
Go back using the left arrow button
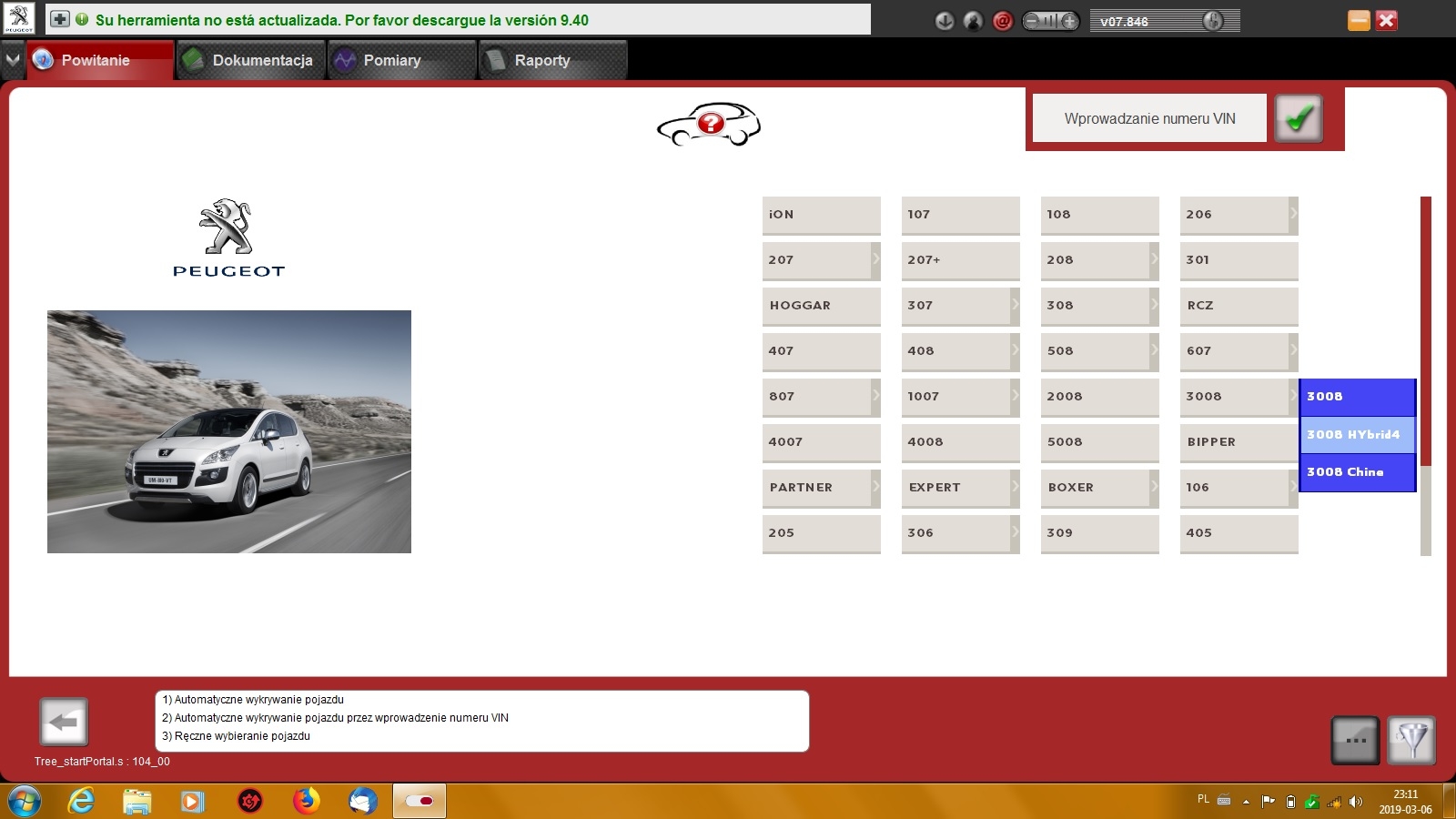click(x=64, y=723)
